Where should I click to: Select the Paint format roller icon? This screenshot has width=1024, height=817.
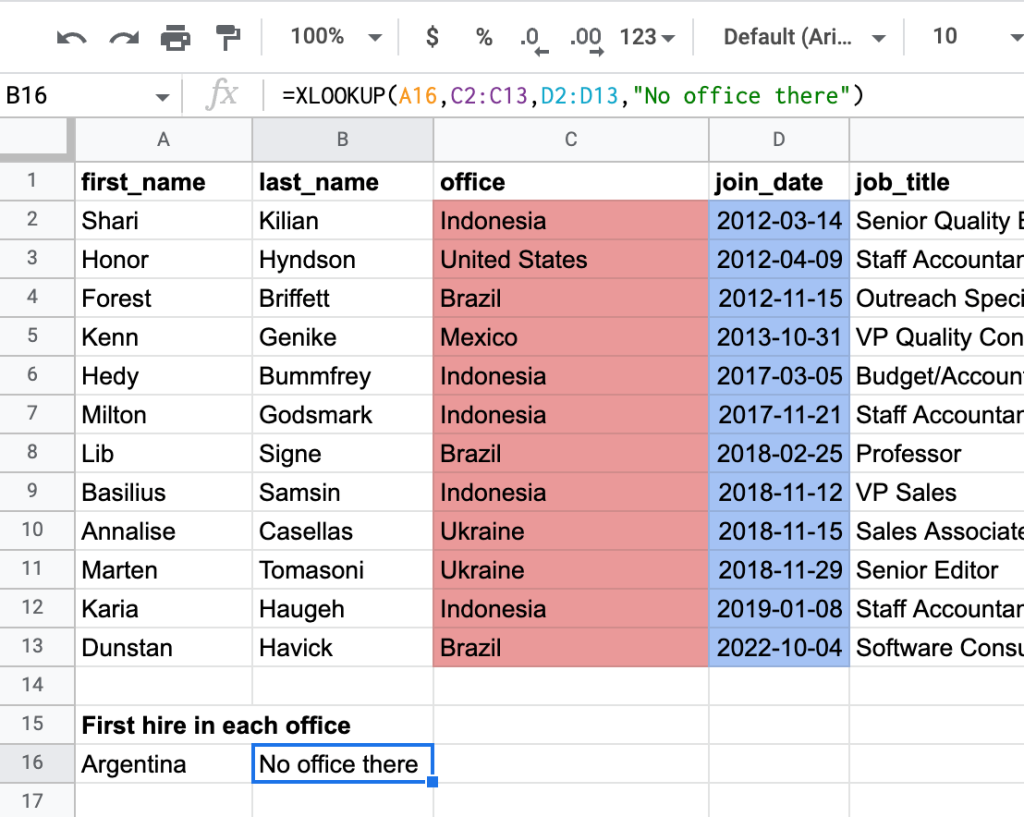[228, 38]
